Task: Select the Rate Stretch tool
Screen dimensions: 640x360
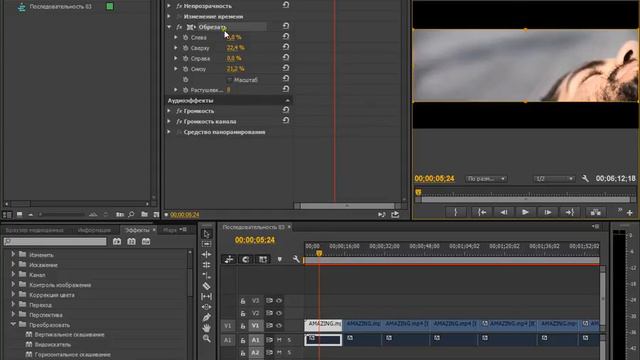Action: [x=207, y=276]
